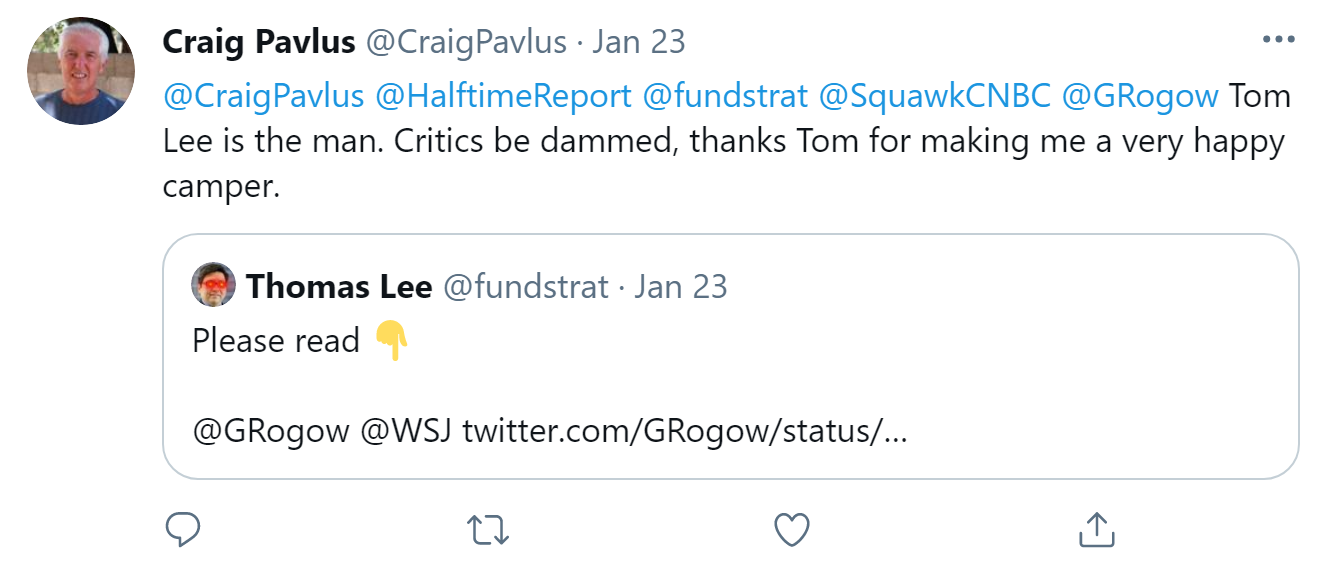
Task: Retweet this tweet
Action: [x=488, y=530]
